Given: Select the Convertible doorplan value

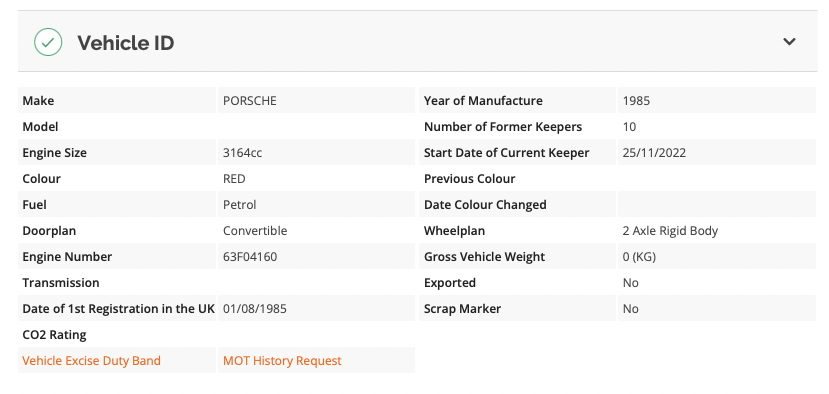Looking at the screenshot, I should [255, 231].
